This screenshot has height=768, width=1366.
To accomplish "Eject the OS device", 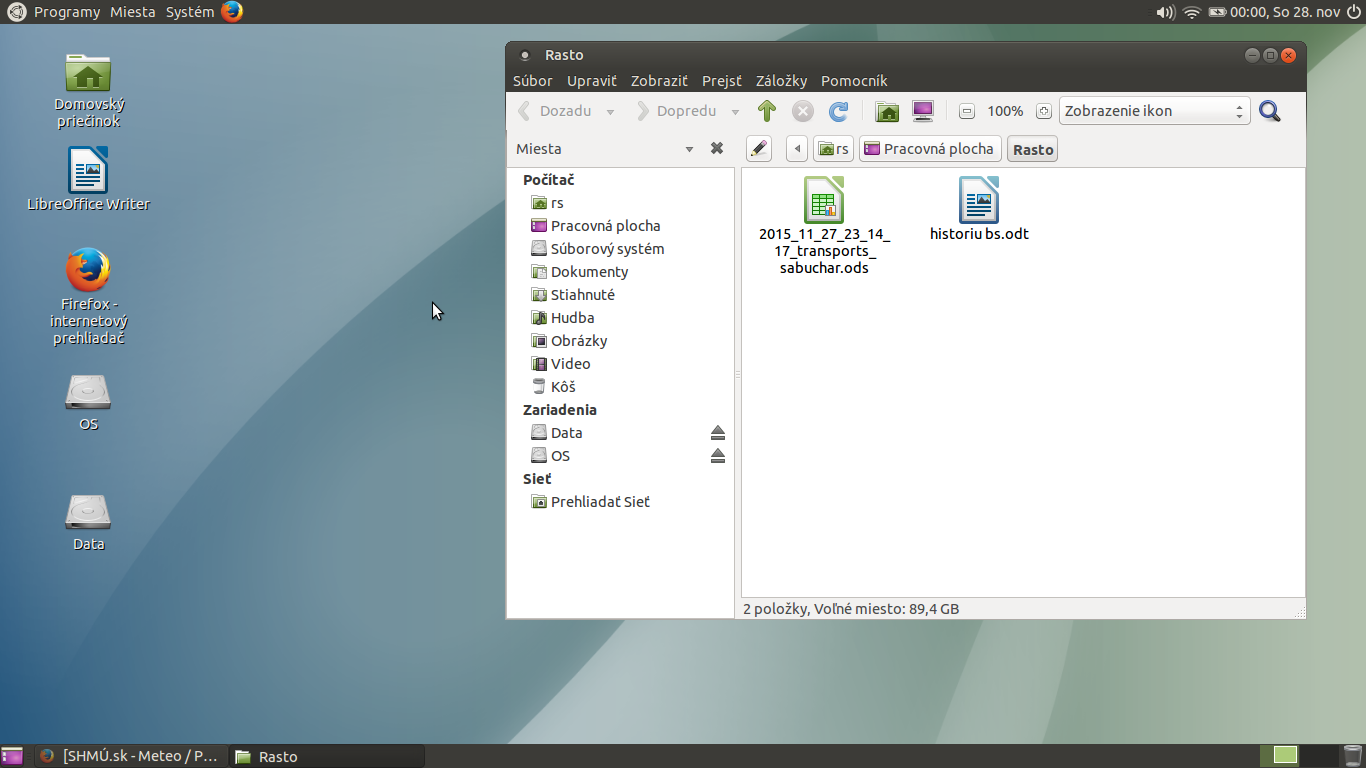I will [x=717, y=456].
